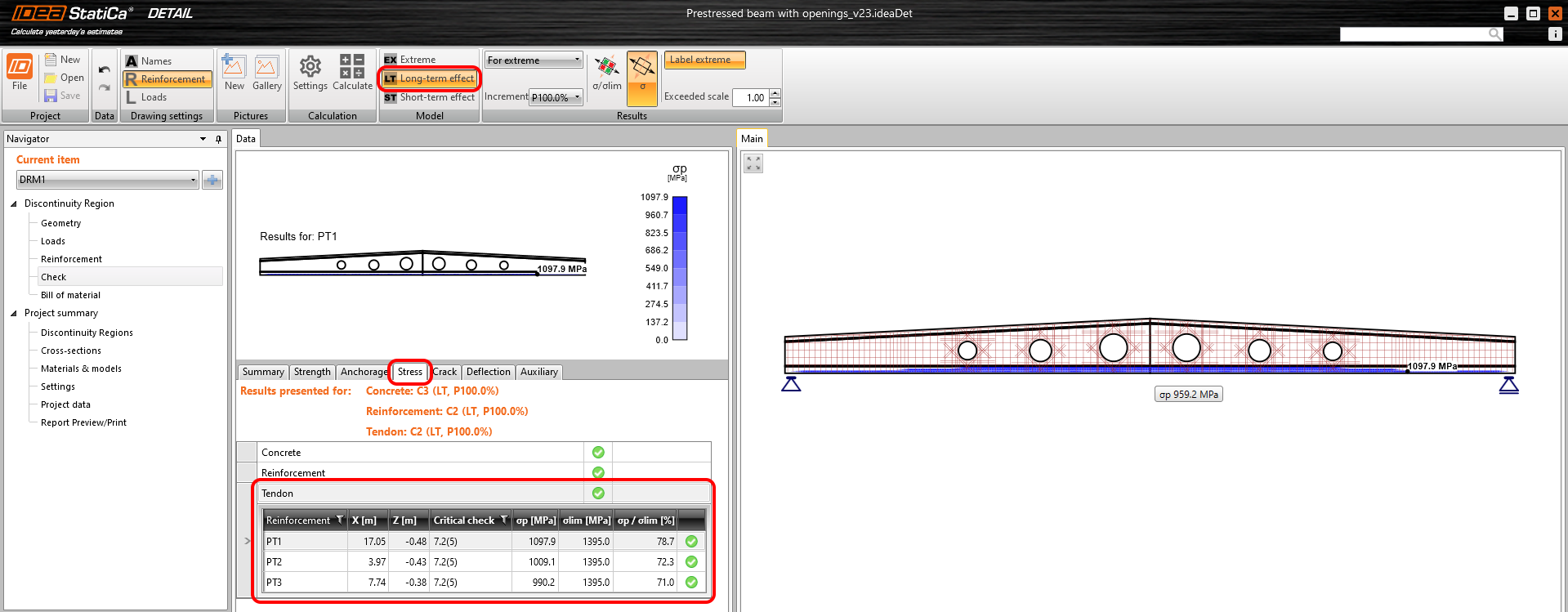Switch to the Anchorage tab
Screen dimensions: 1568x612
click(364, 372)
